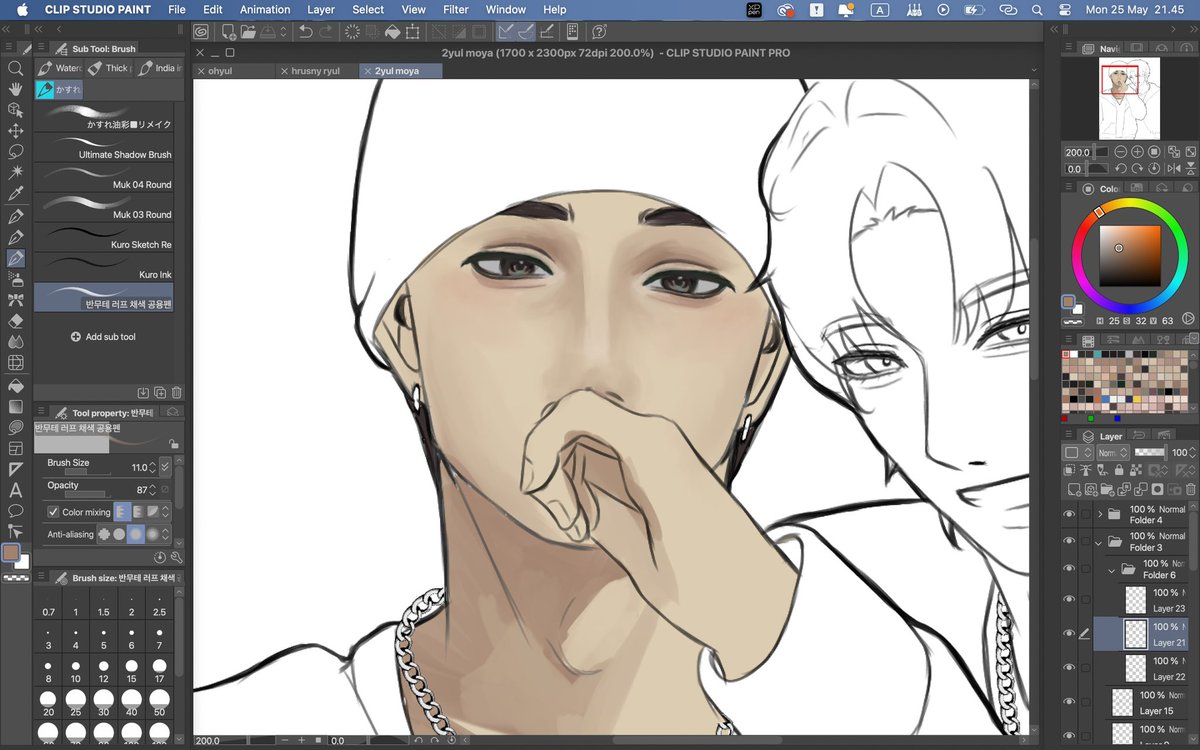Toggle the Folder 4 lock checkbox column
The image size is (1200, 750).
[x=1085, y=514]
